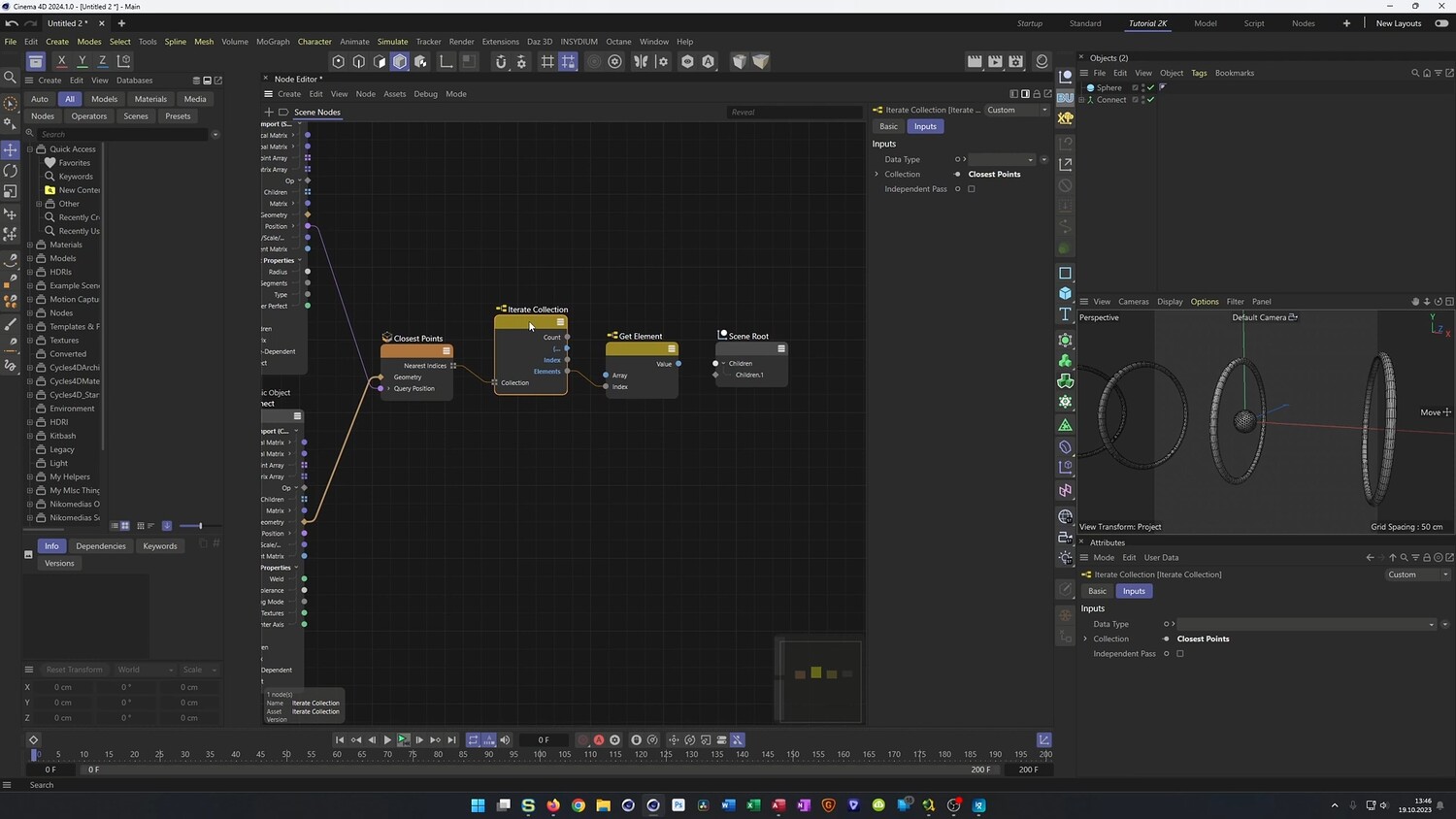This screenshot has width=1456, height=819.
Task: Click the home icon in Objects manager
Action: (1427, 73)
